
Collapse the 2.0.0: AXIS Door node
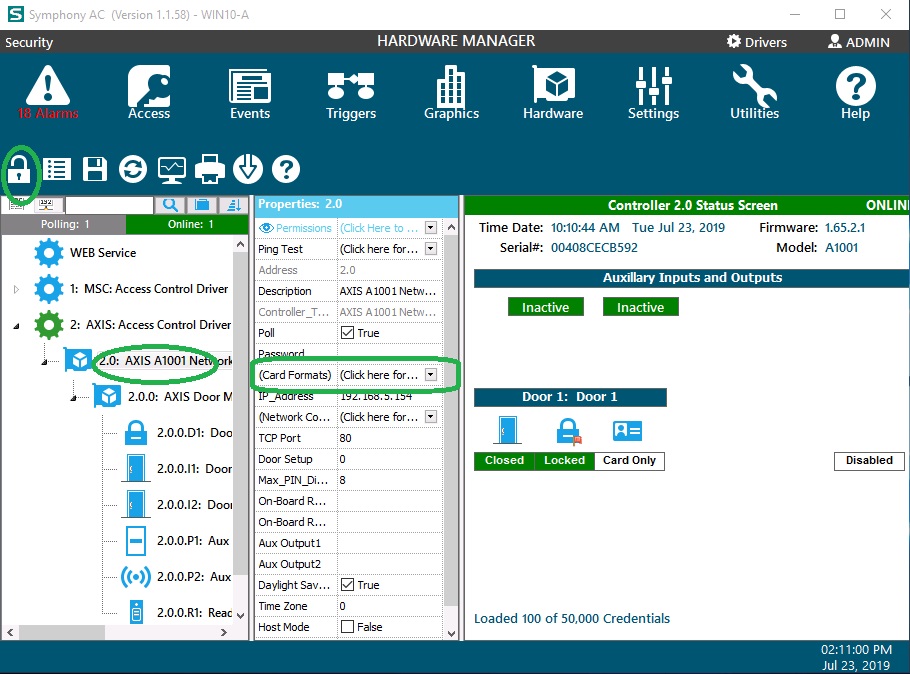(73, 398)
